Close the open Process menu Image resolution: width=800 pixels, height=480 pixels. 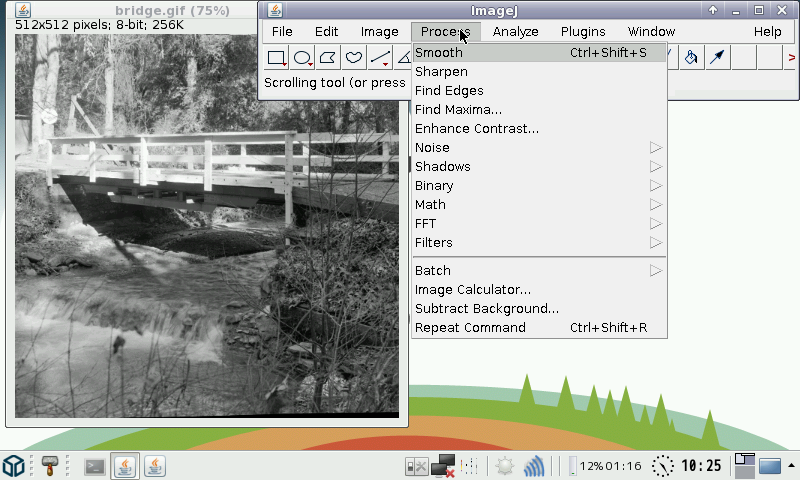pos(445,32)
